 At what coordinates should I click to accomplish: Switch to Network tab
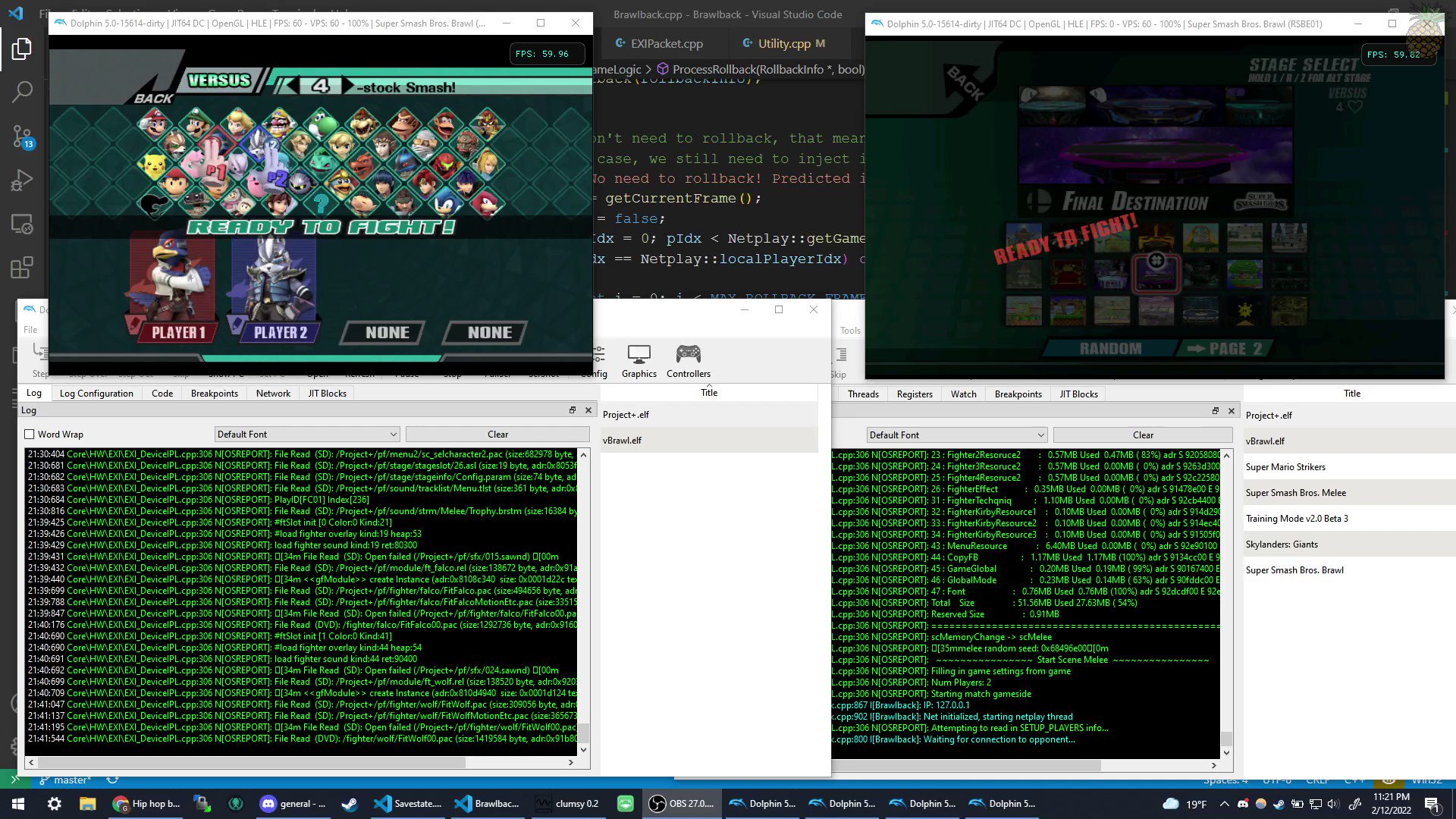273,394
